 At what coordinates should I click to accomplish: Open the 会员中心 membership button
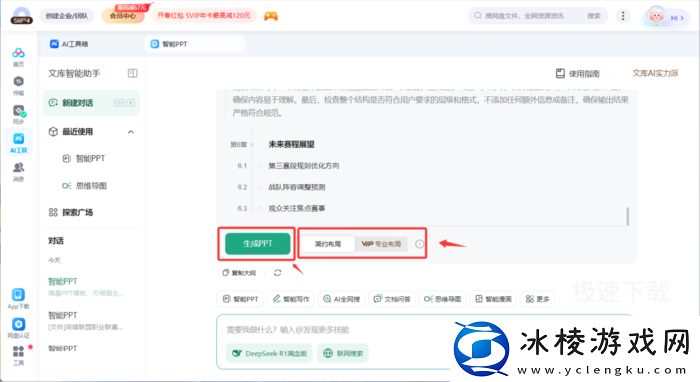coord(123,16)
